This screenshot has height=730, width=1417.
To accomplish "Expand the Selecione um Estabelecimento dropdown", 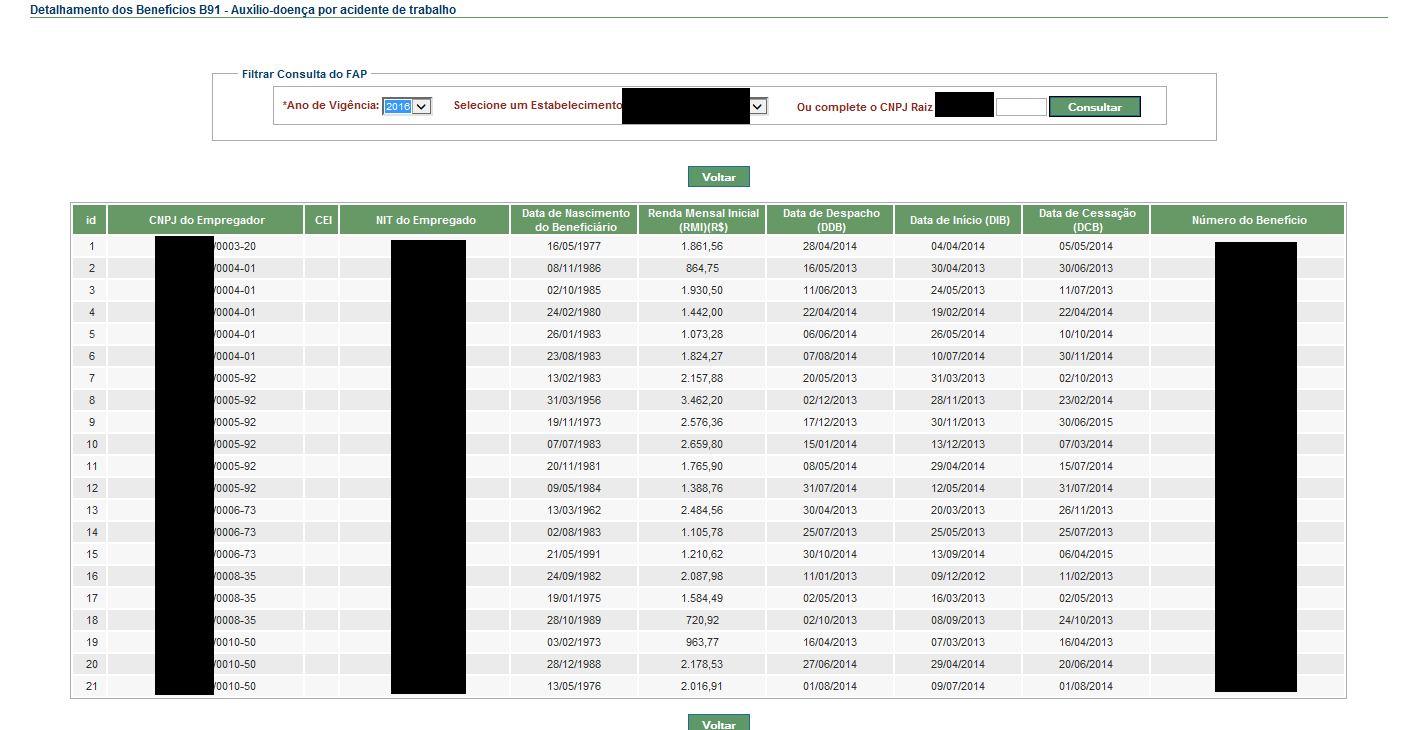I will 758,106.
